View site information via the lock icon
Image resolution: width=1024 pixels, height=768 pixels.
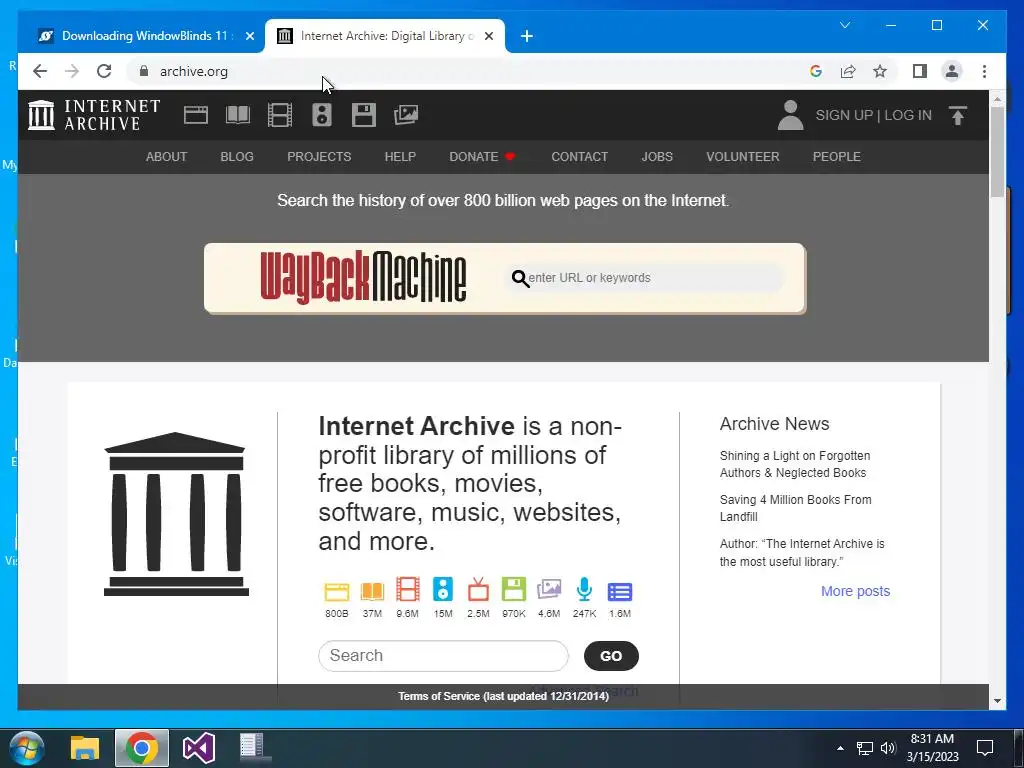[144, 71]
